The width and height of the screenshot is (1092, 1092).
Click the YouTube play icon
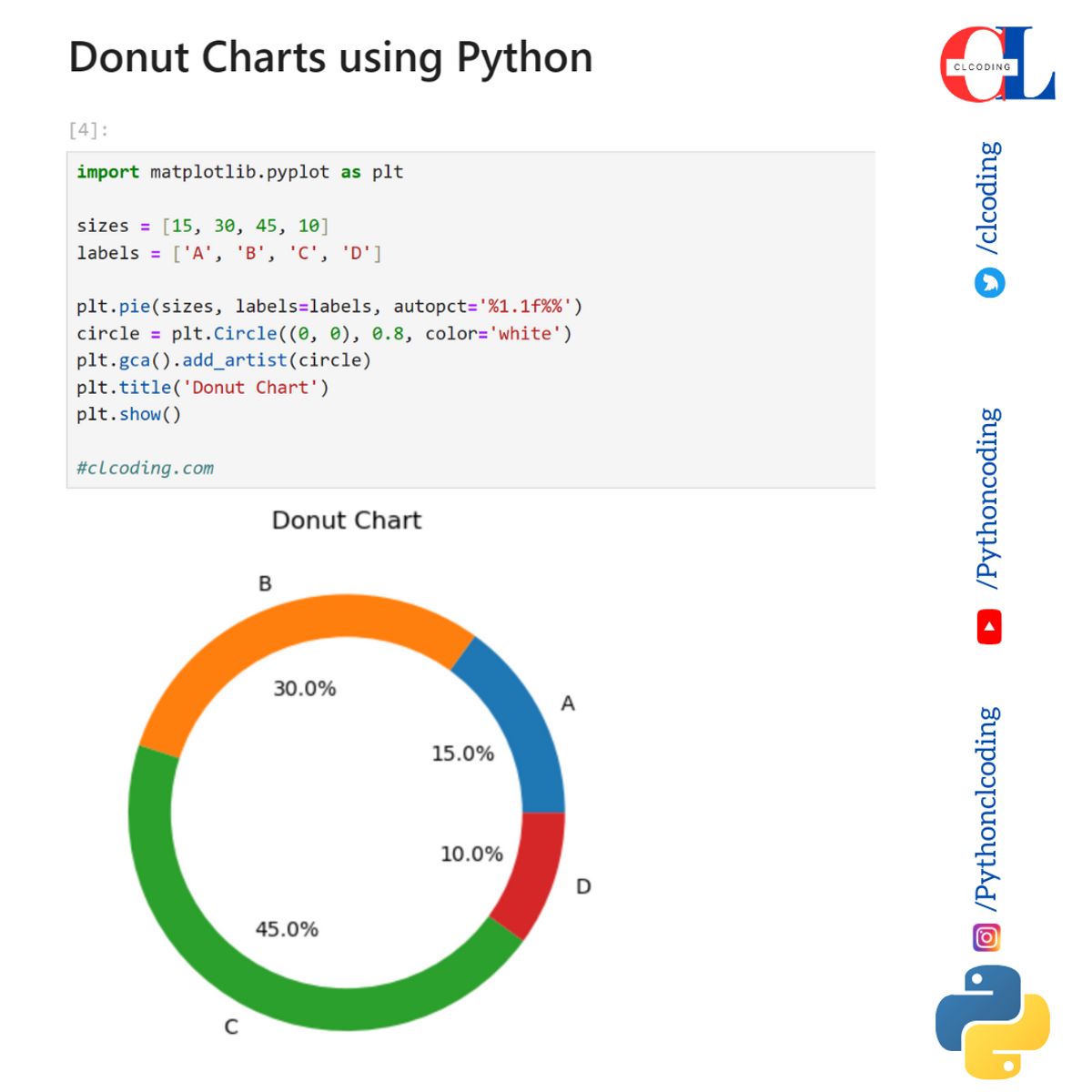tap(988, 625)
